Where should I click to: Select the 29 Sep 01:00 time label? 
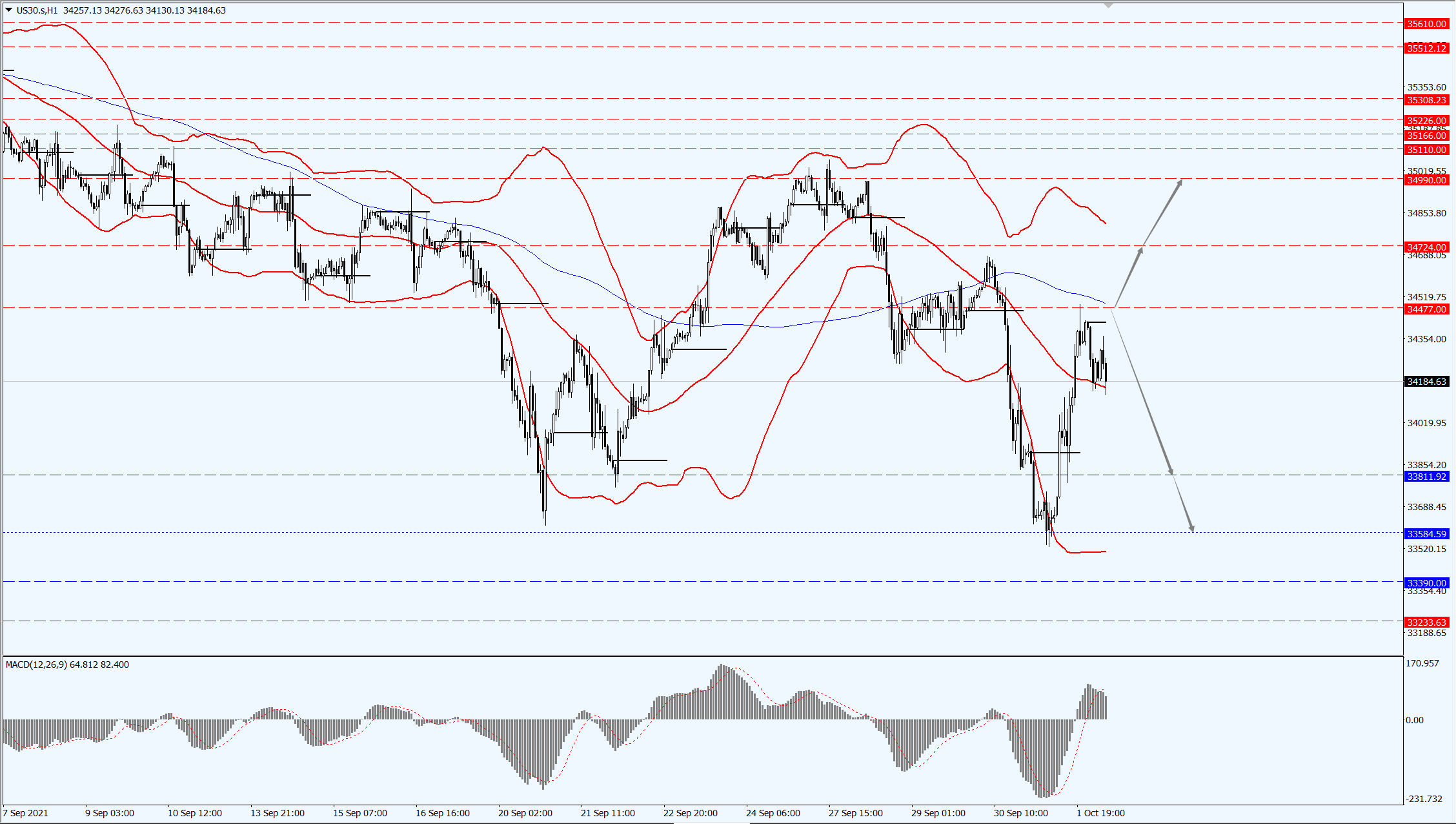coord(938,813)
